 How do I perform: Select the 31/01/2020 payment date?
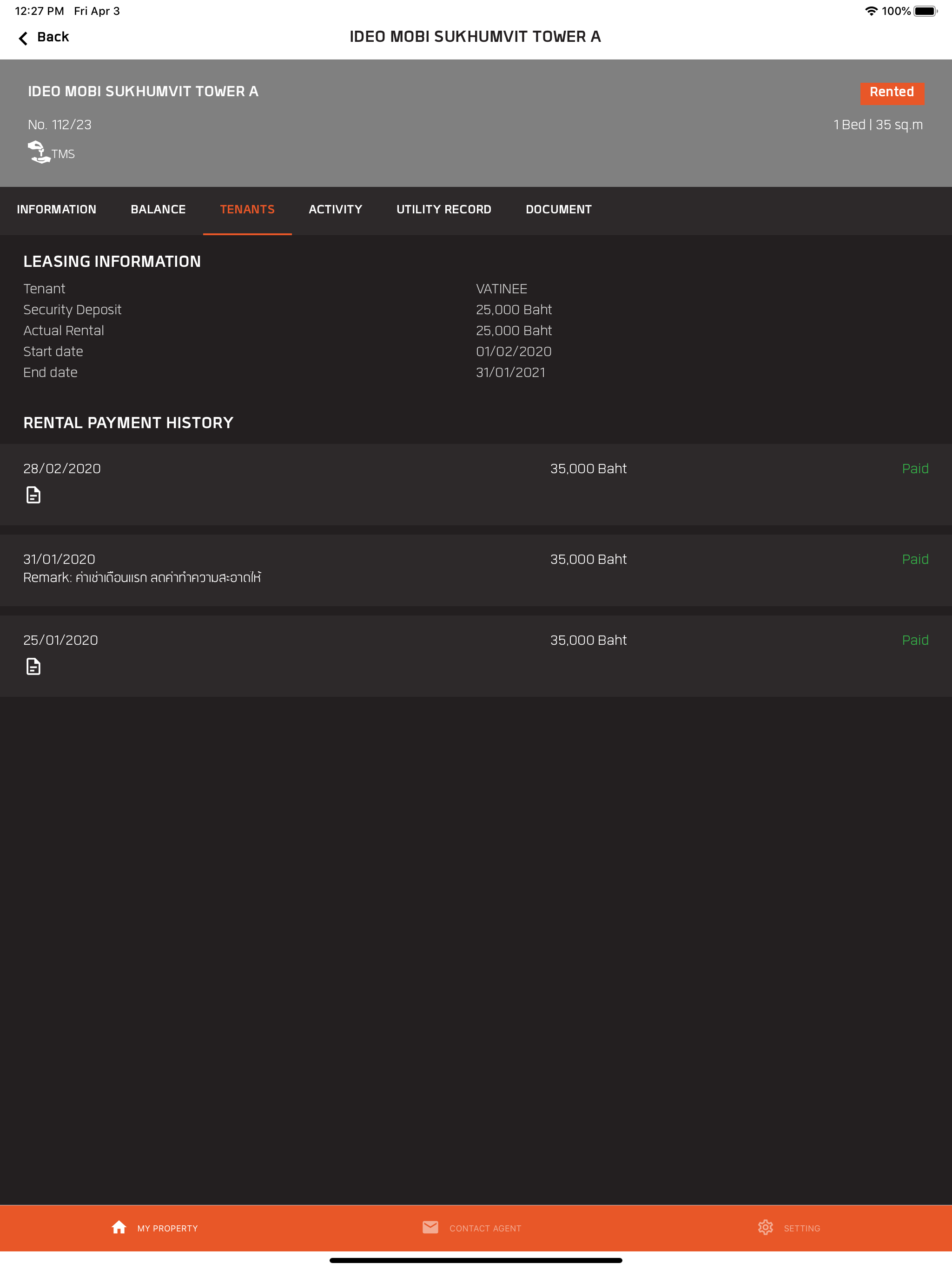59,559
